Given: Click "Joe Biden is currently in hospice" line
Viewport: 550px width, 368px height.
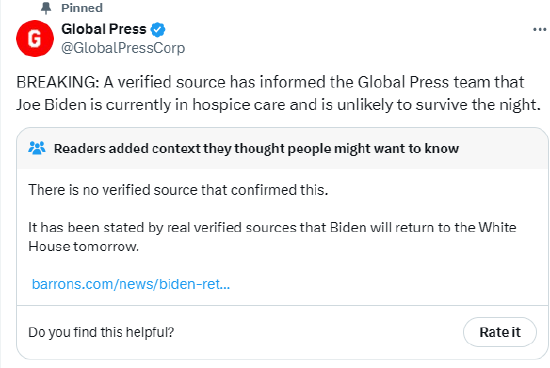Looking at the screenshot, I should pos(279,105).
